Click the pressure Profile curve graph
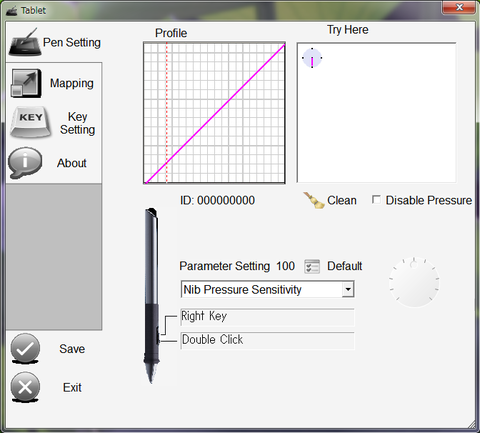 [214, 113]
